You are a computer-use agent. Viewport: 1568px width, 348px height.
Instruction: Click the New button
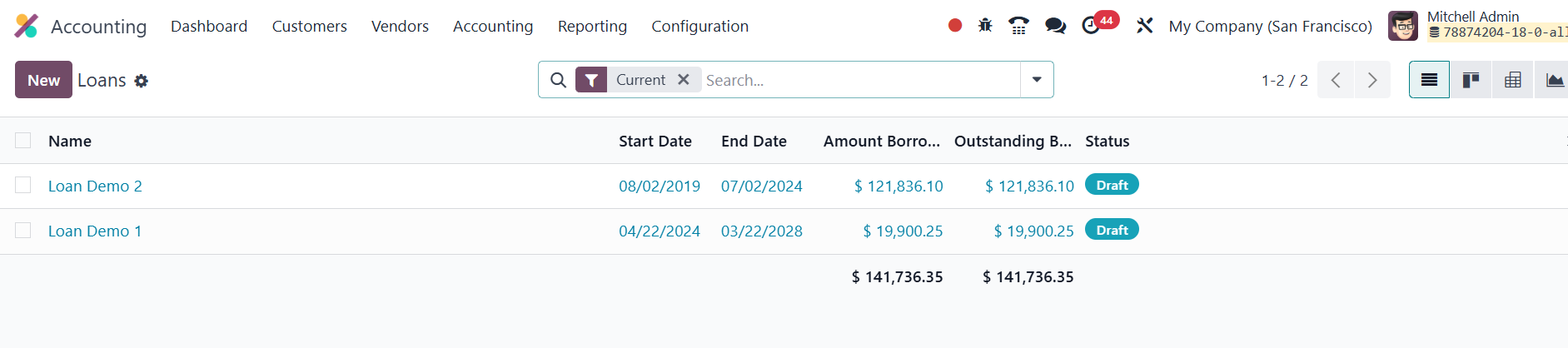43,80
